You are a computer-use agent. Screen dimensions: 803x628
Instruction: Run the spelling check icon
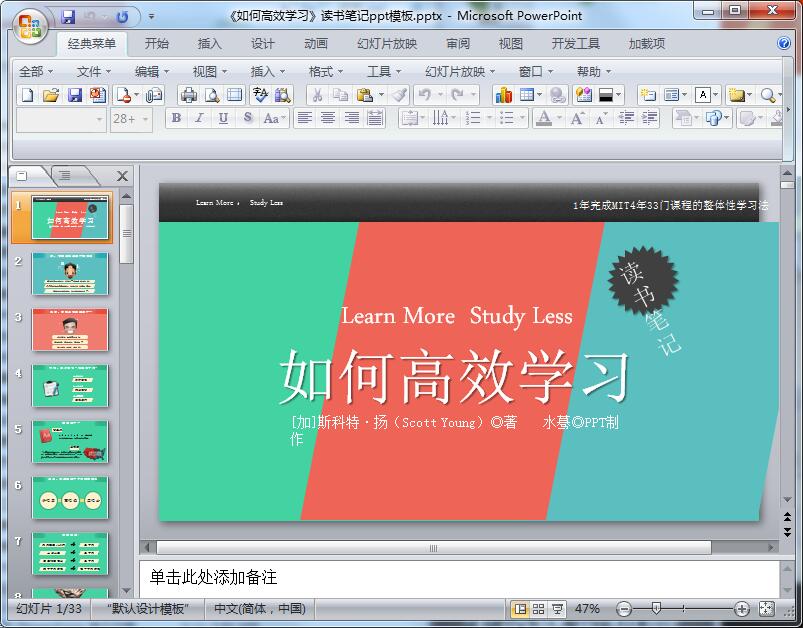260,95
